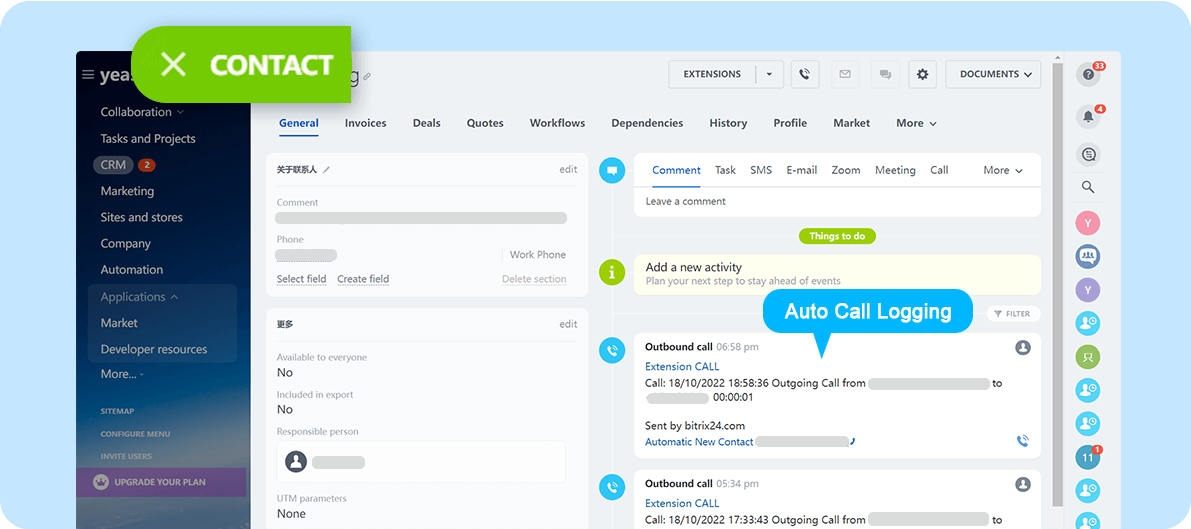Open the History tab
The image size is (1191, 529).
pos(728,123)
